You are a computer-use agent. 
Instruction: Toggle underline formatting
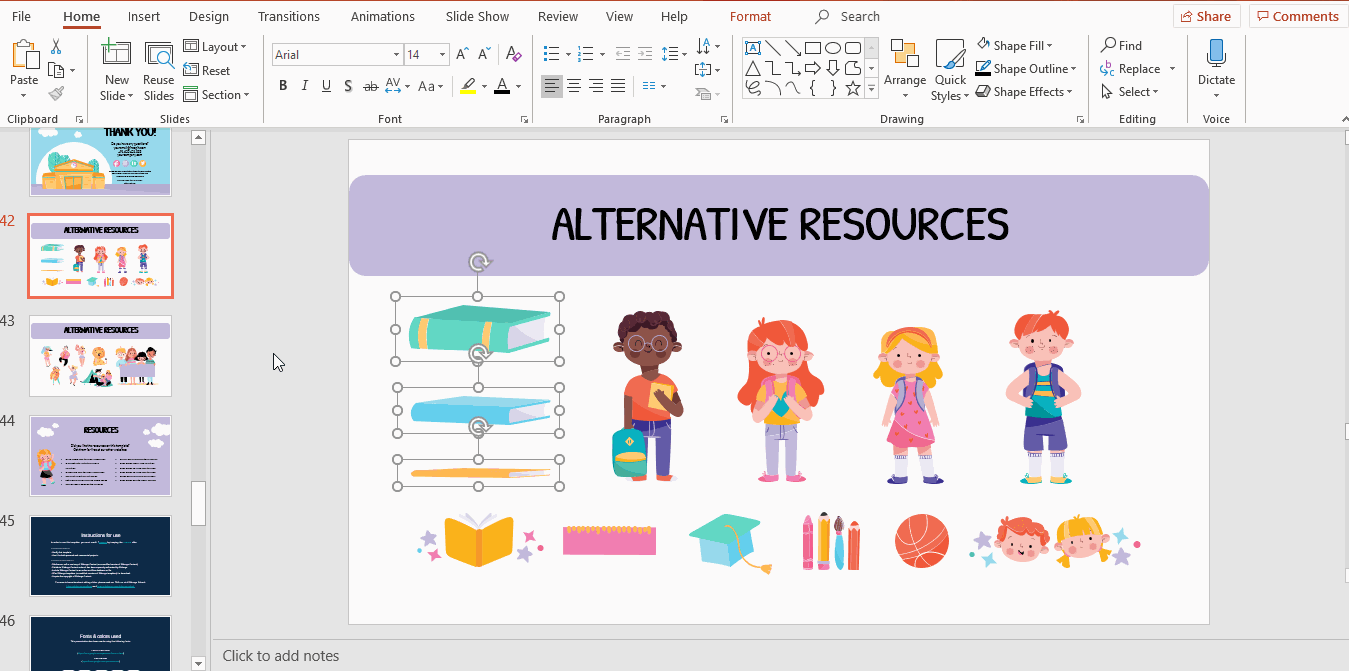coord(326,86)
